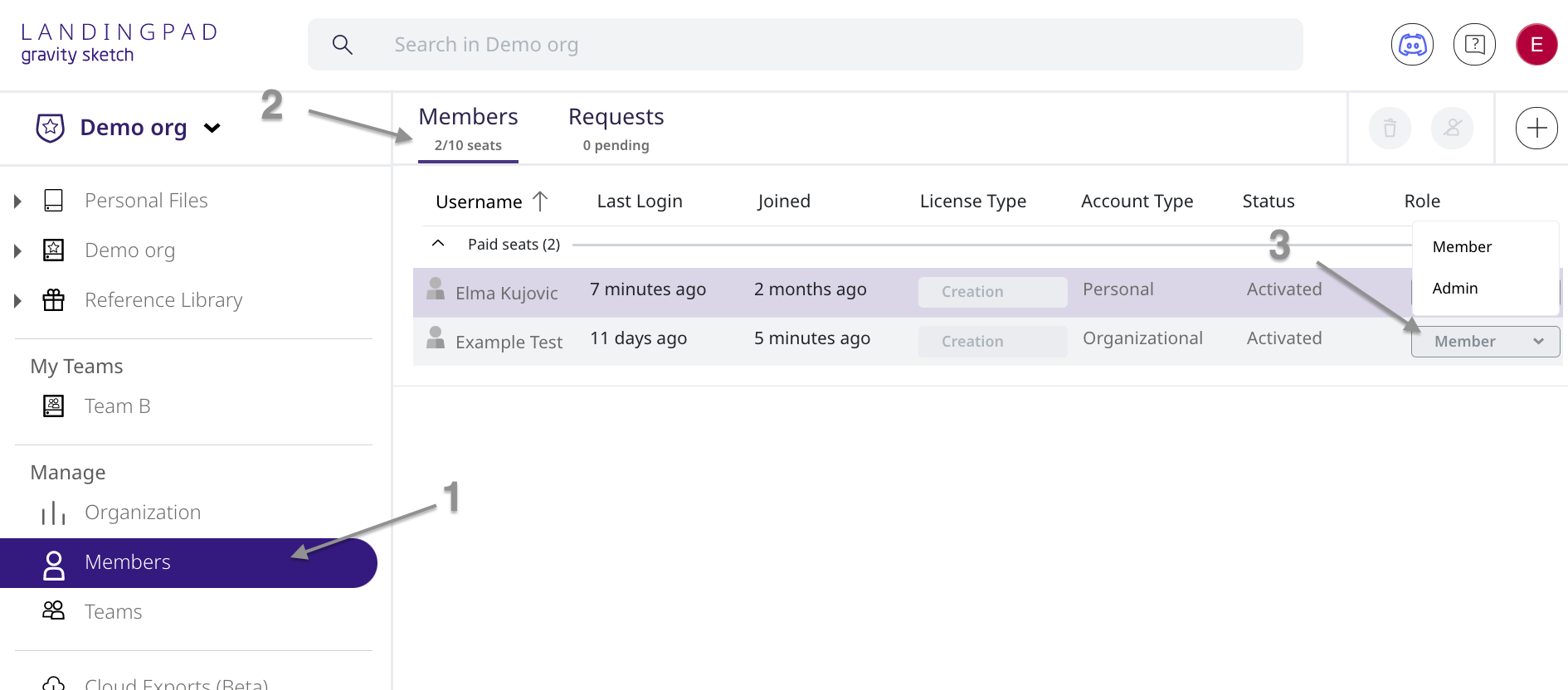Open Example Test's Member role dropdown
The height and width of the screenshot is (690, 1568).
point(1485,342)
